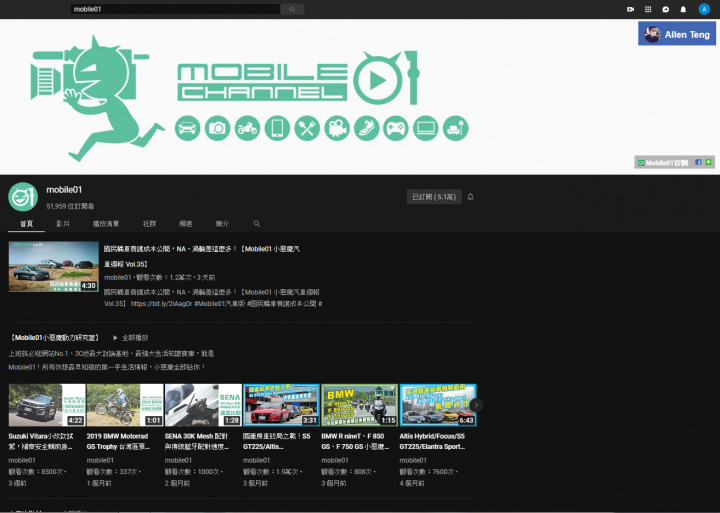The height and width of the screenshot is (513, 720).
Task: Click the mobile01 channel name heading
Action: click(64, 190)
